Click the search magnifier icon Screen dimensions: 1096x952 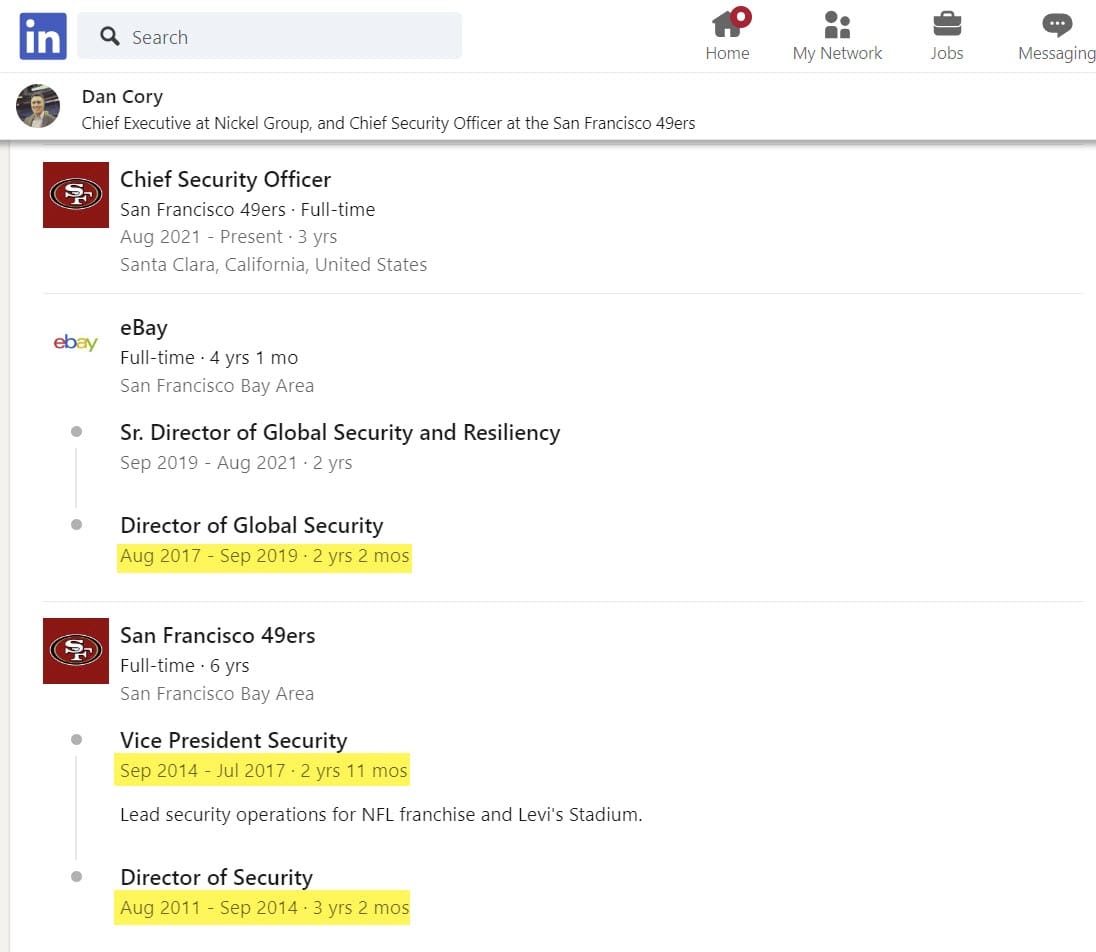click(x=110, y=36)
